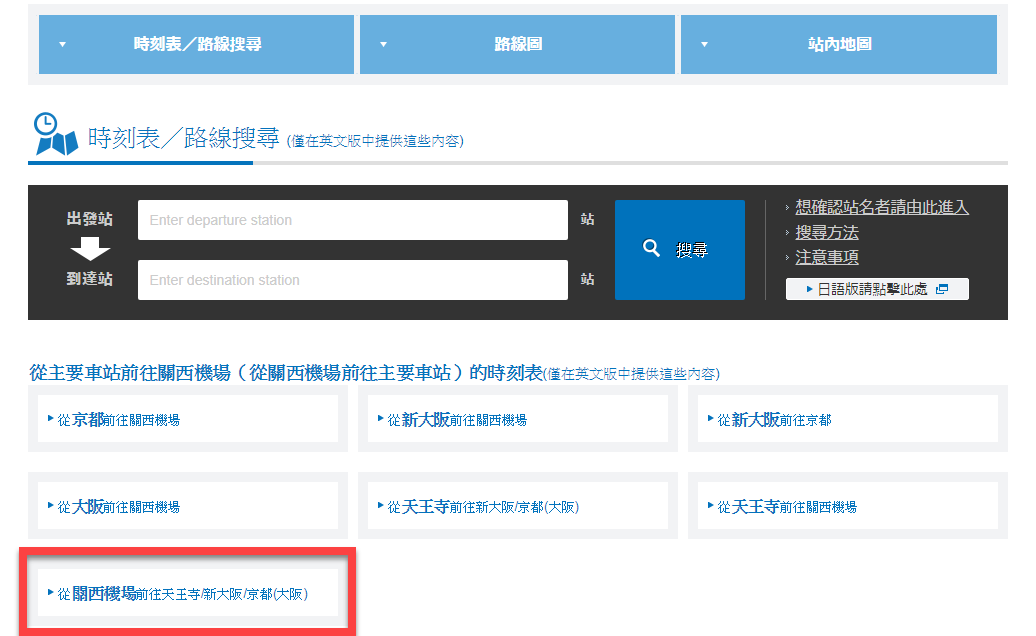Click the magnifier icon in the search button

pyautogui.click(x=651, y=248)
